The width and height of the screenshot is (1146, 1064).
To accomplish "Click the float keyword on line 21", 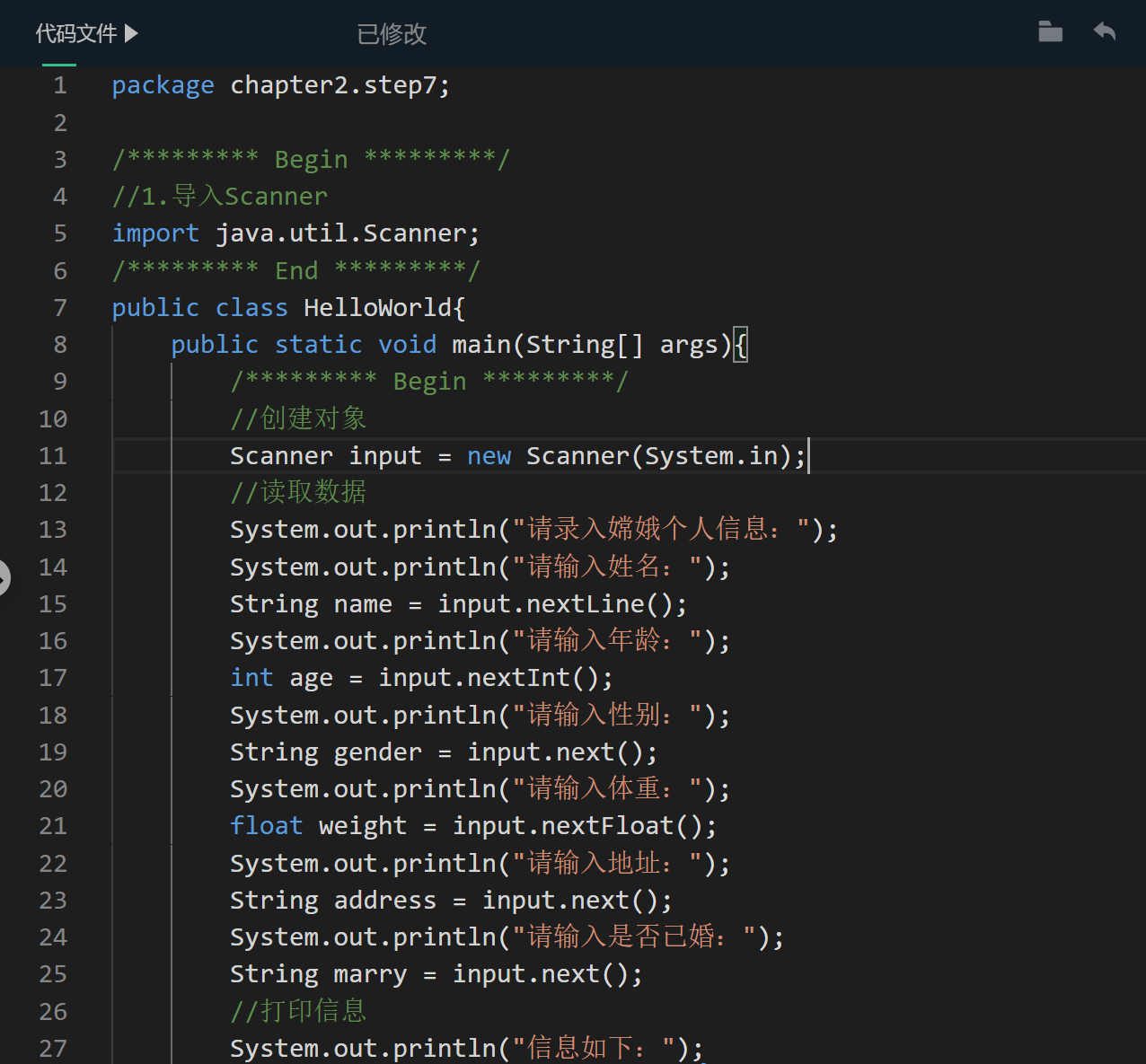I will point(266,825).
